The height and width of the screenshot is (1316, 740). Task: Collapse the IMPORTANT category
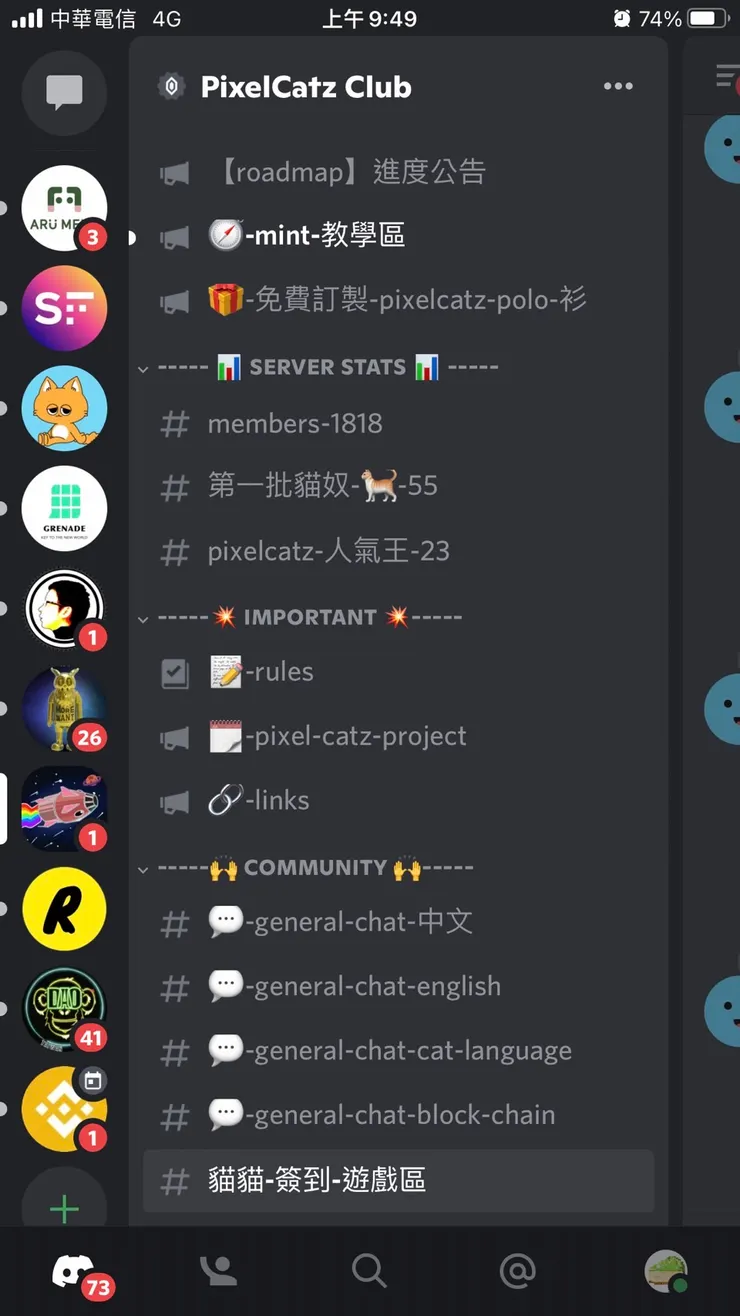coord(300,617)
